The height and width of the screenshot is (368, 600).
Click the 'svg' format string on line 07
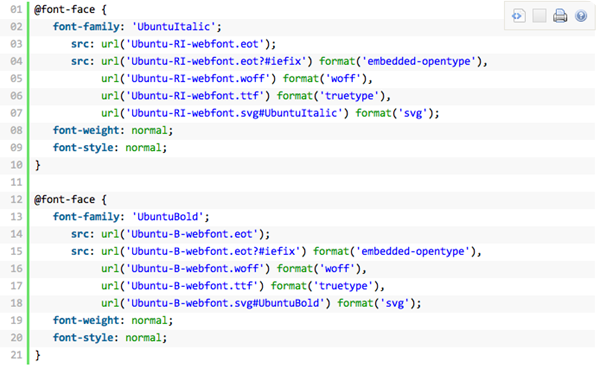412,113
